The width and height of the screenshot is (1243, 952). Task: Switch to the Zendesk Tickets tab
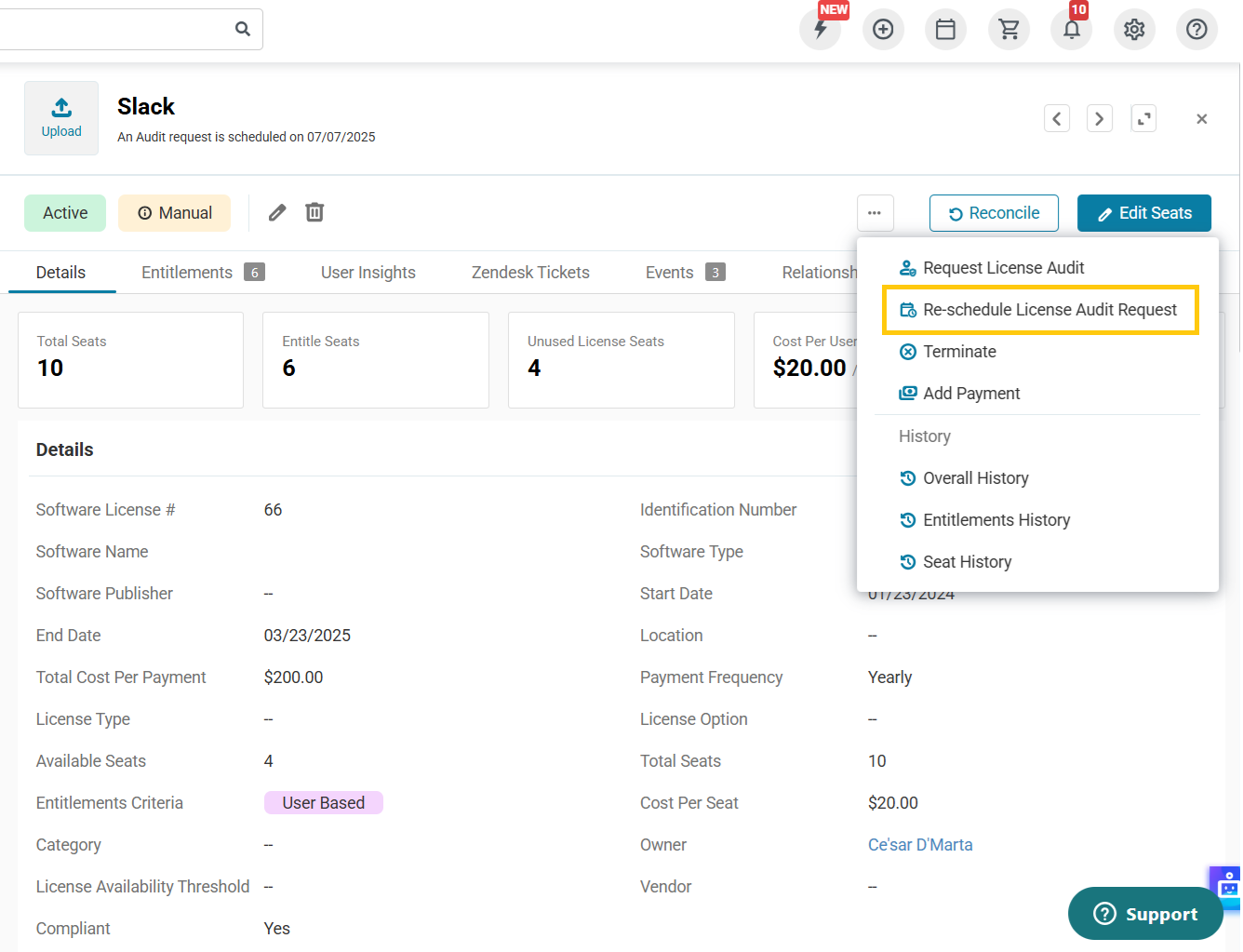tap(530, 273)
